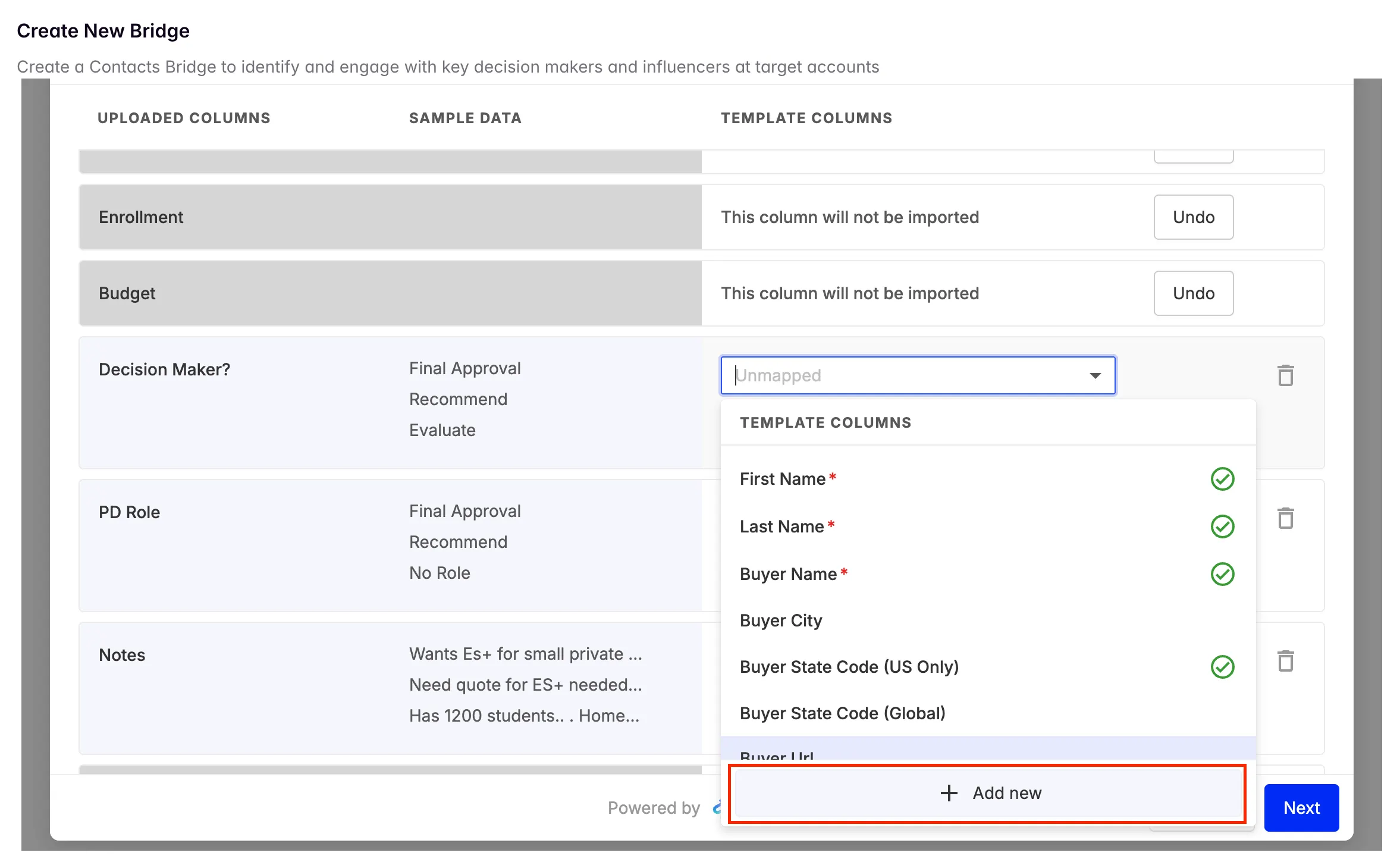Select Buyer City from template columns list

[x=781, y=620]
